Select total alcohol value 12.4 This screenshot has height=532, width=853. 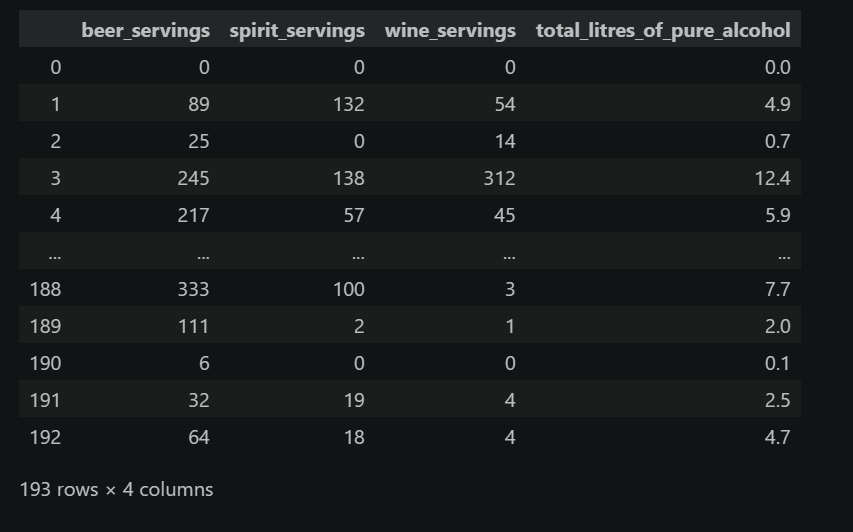pos(772,178)
